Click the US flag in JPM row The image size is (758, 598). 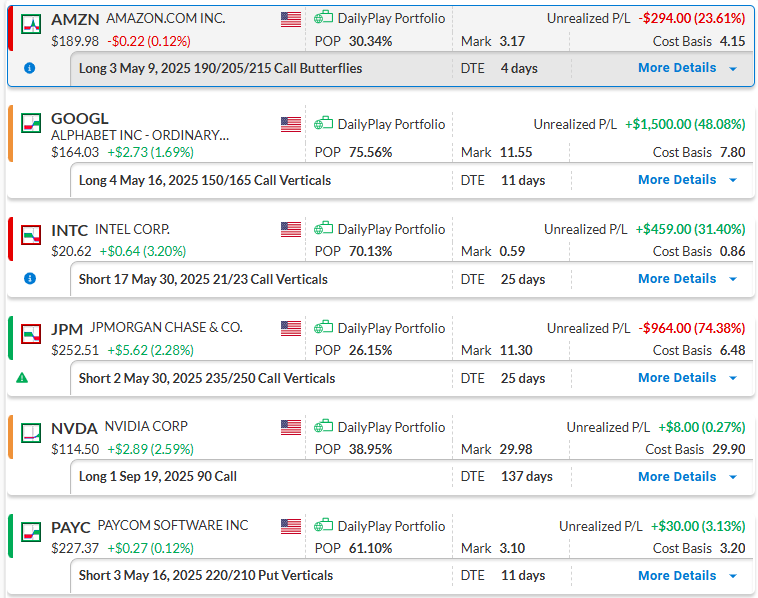[291, 329]
